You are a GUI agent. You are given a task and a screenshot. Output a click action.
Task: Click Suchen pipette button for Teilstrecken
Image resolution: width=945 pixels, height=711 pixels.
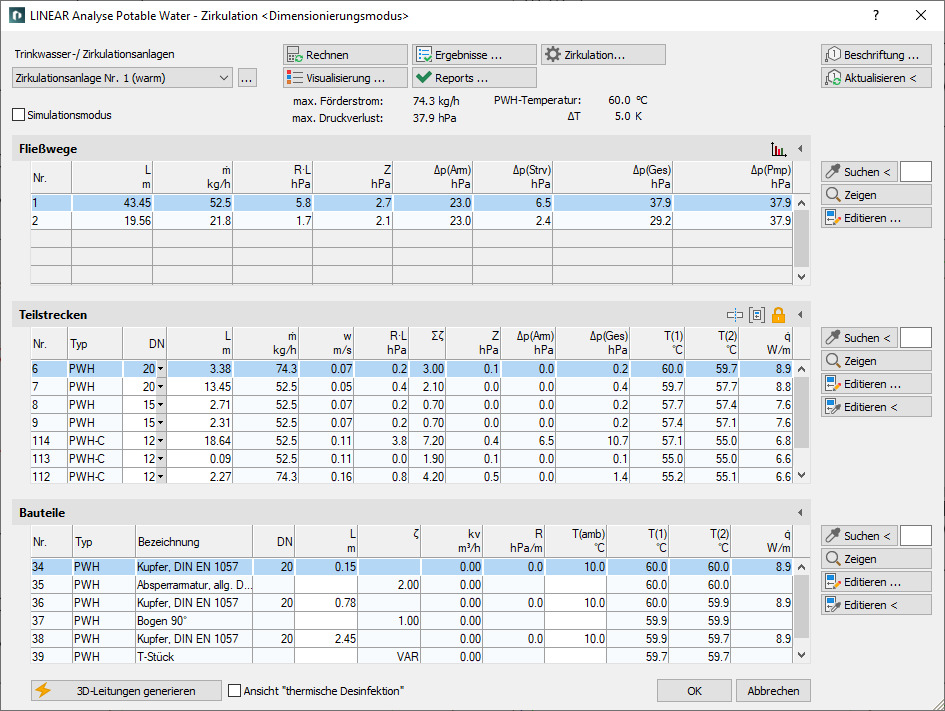tap(859, 337)
